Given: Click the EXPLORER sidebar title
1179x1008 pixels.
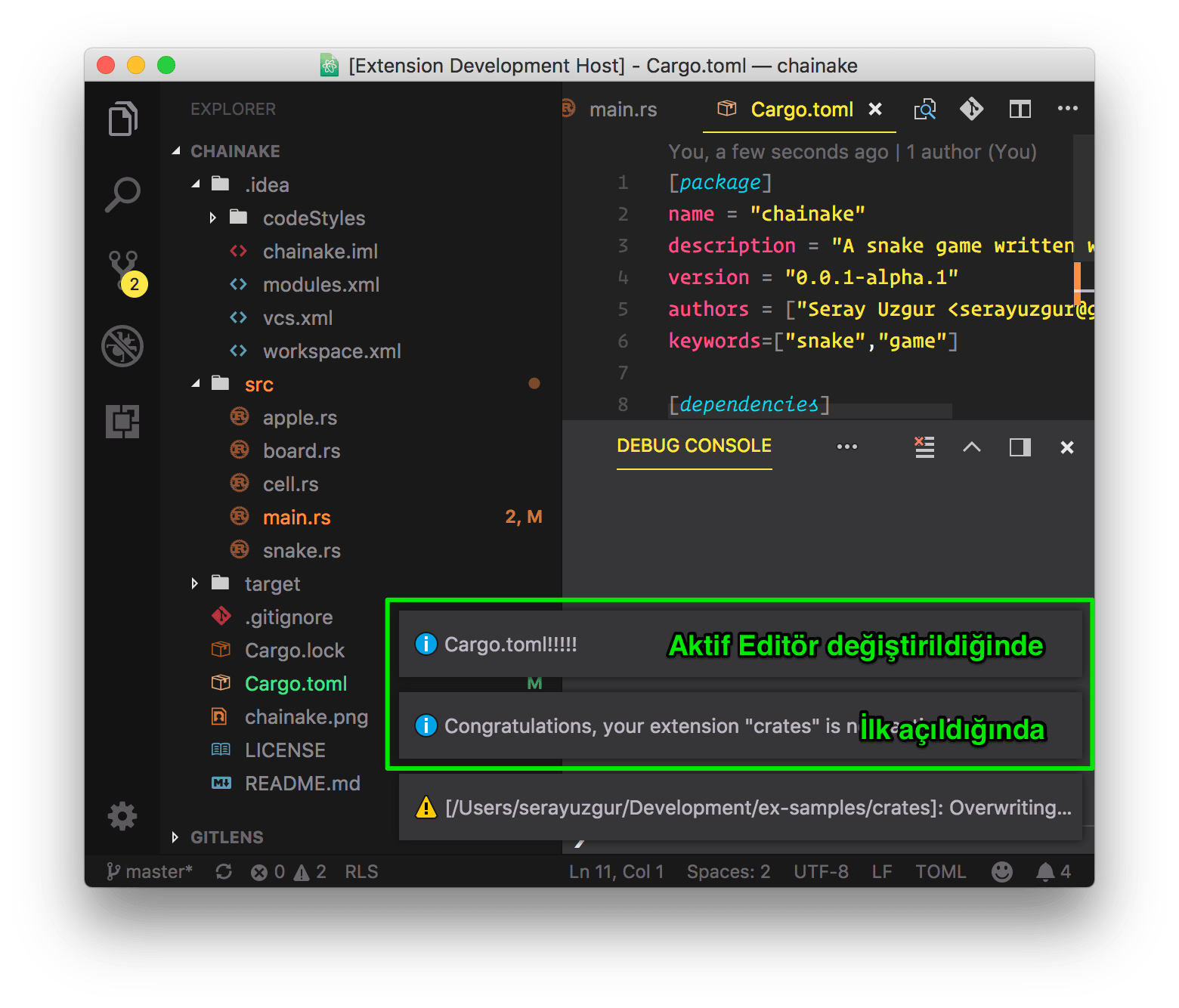Looking at the screenshot, I should (233, 109).
